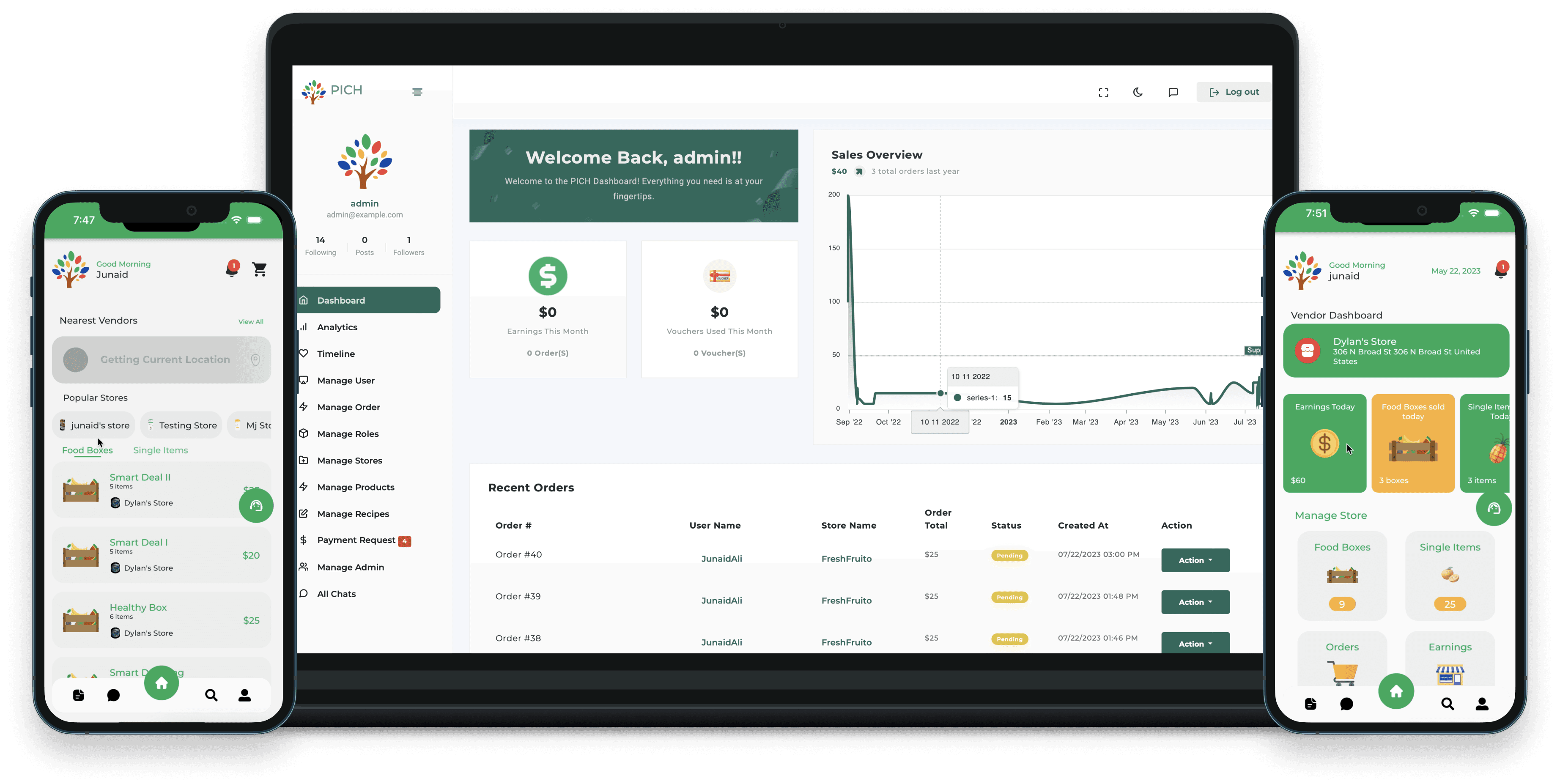Screen dimensions: 1560x784
Task: Select junaid's store chip
Action: point(94,425)
